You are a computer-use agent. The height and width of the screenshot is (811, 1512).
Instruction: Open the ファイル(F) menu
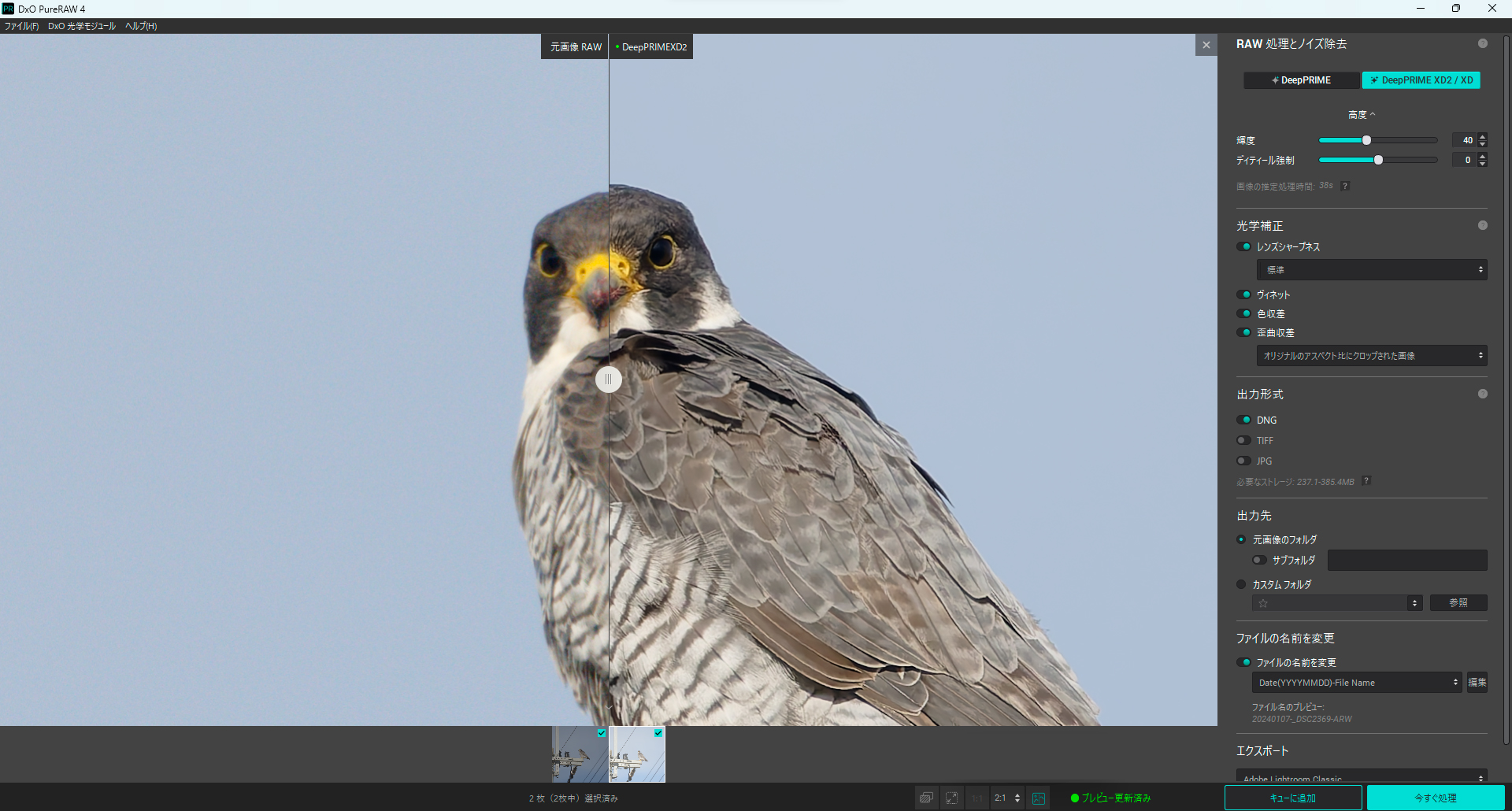pyautogui.click(x=21, y=26)
